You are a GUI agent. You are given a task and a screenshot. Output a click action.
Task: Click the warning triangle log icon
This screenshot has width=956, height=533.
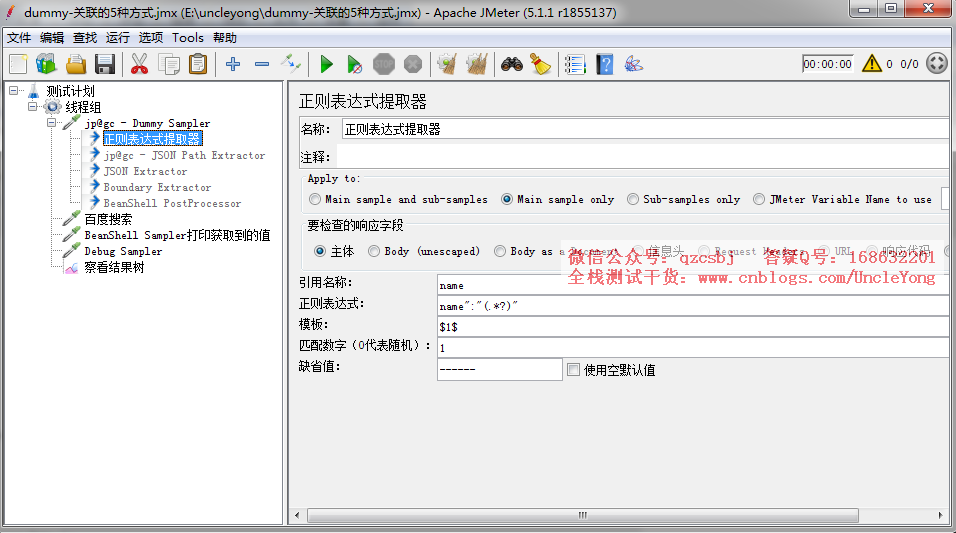(x=872, y=63)
